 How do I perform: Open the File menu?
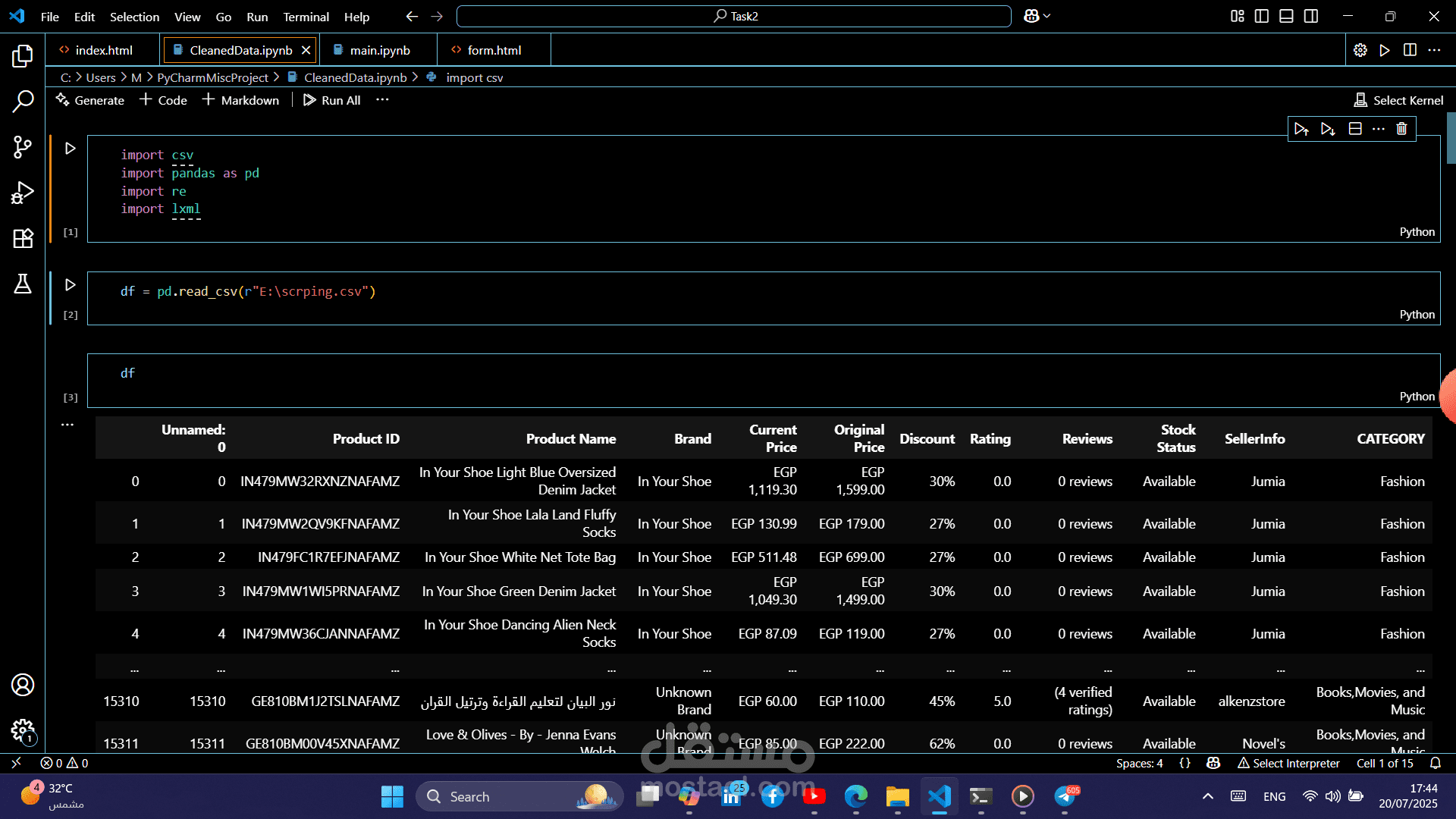tap(50, 17)
